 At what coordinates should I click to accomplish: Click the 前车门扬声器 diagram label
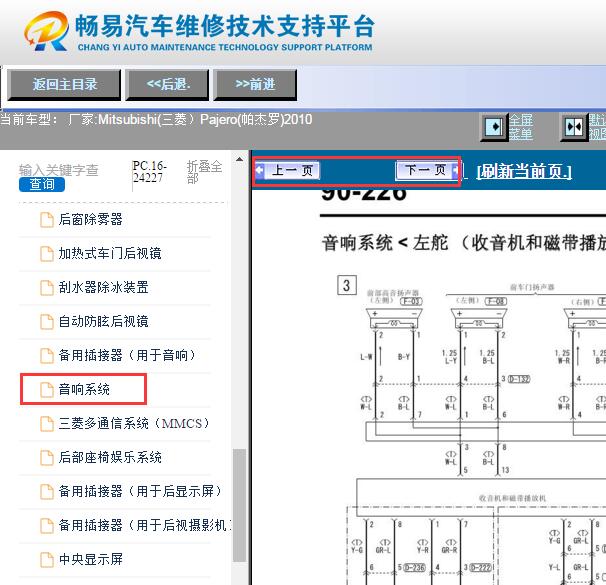tap(532, 287)
